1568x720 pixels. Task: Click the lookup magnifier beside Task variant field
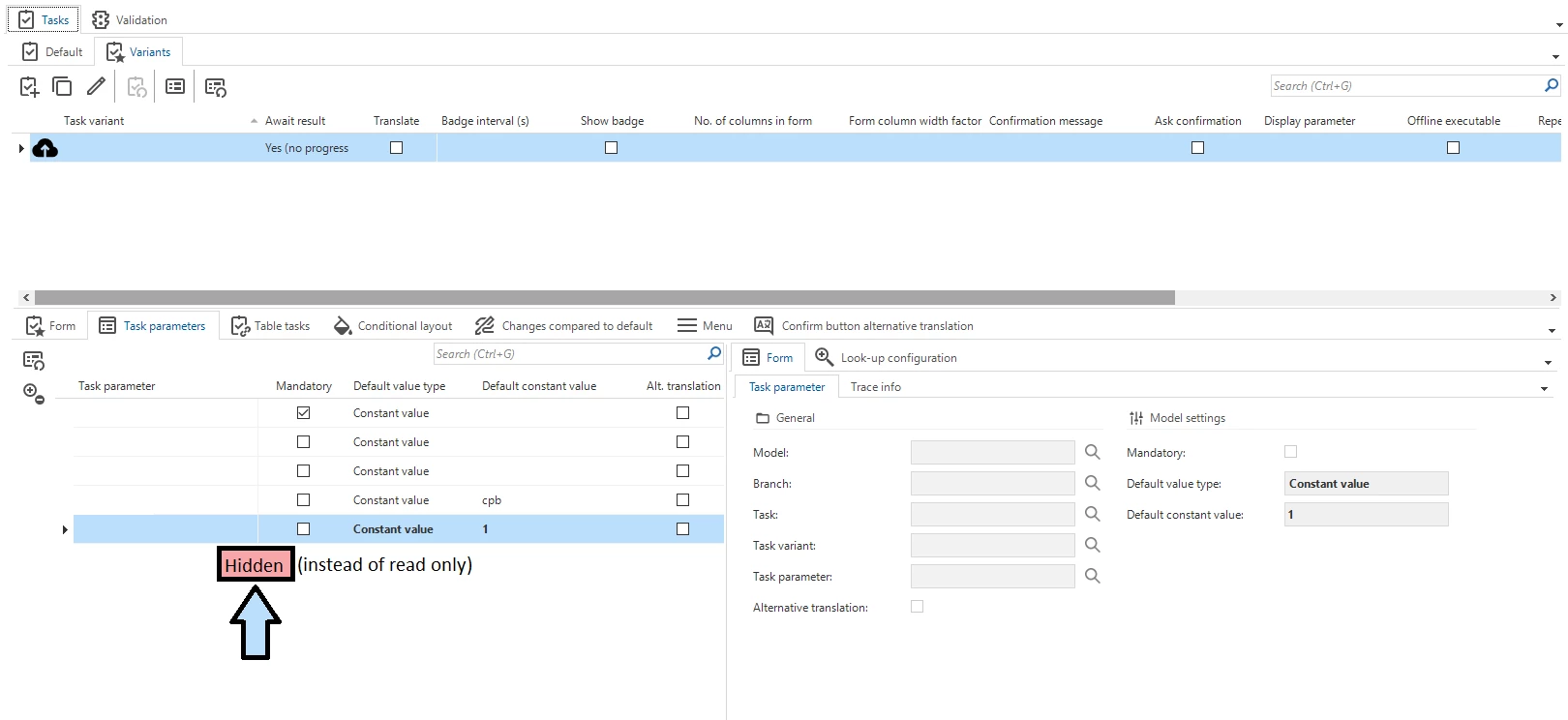[1092, 545]
